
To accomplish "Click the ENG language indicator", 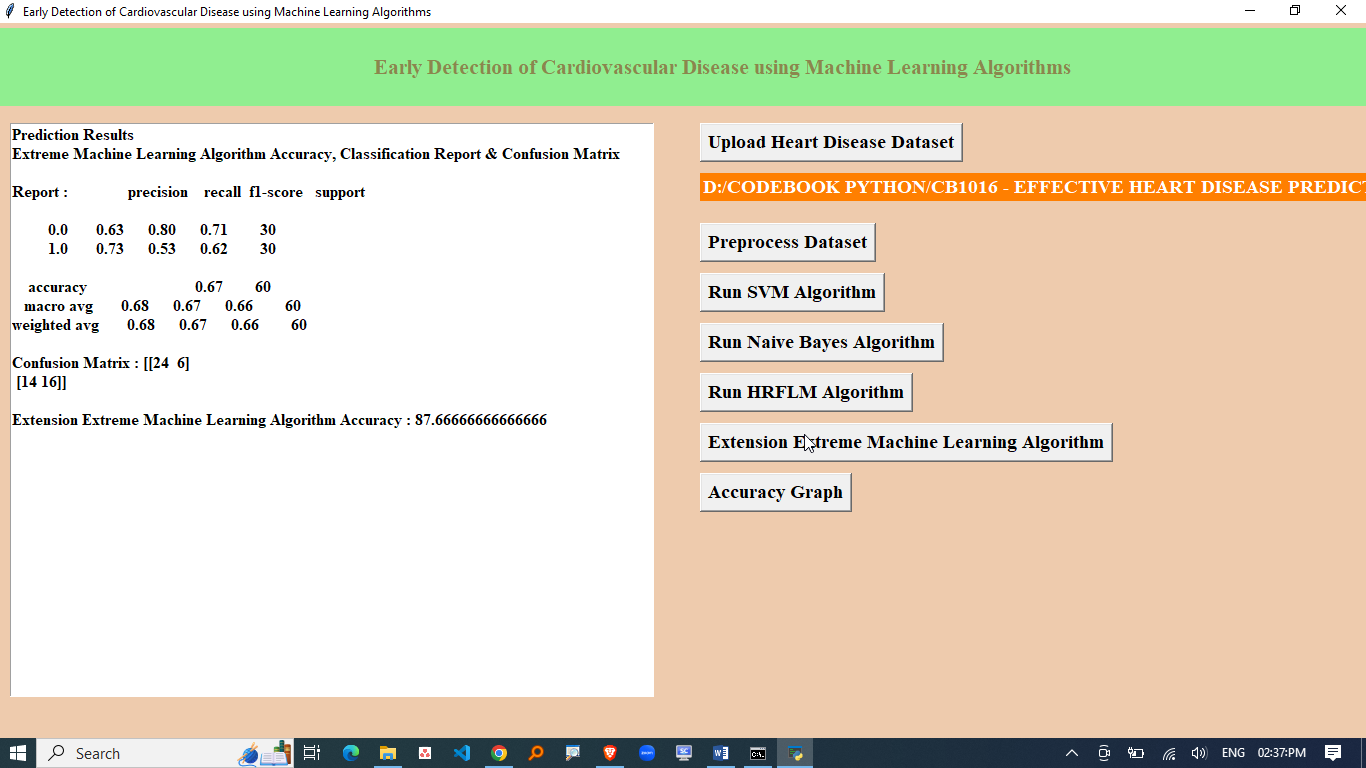I will (1233, 753).
